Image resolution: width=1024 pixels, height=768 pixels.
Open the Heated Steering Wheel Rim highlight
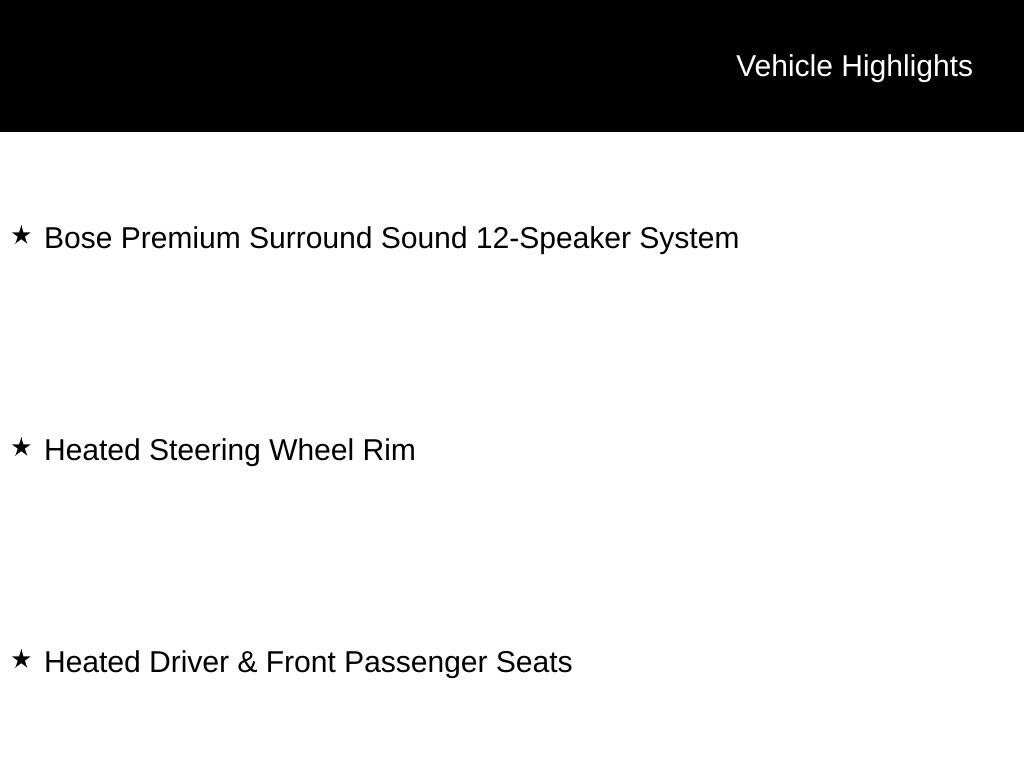point(230,451)
